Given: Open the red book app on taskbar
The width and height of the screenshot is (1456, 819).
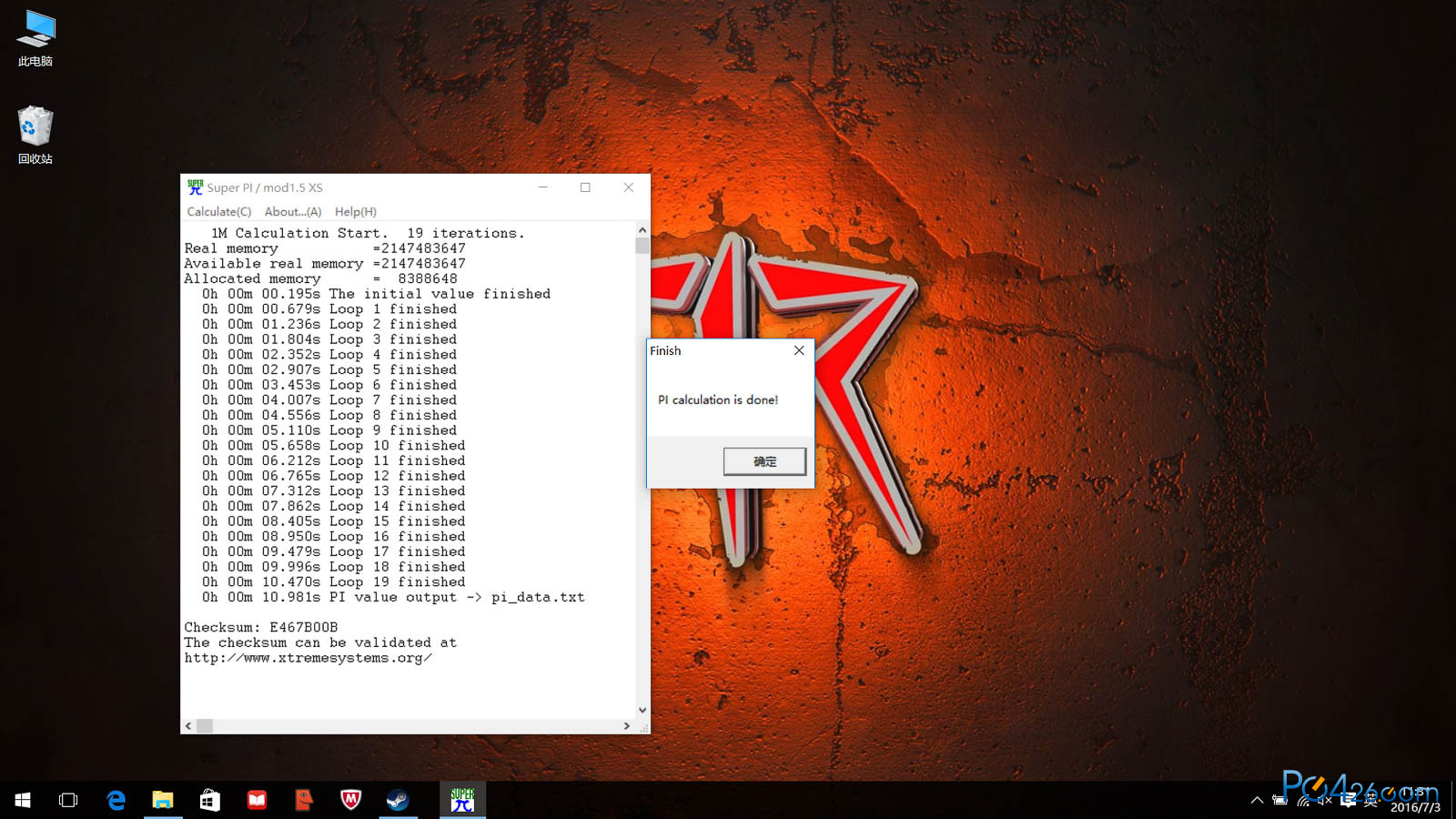Looking at the screenshot, I should tap(257, 800).
